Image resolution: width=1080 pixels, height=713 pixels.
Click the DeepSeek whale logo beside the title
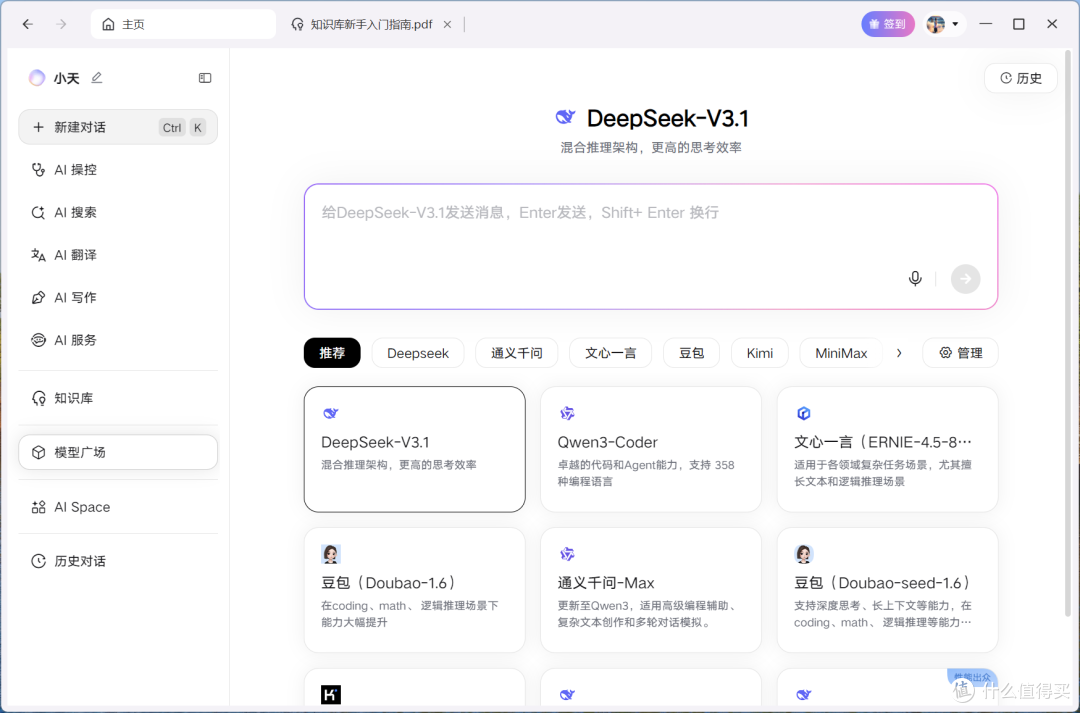click(x=565, y=117)
